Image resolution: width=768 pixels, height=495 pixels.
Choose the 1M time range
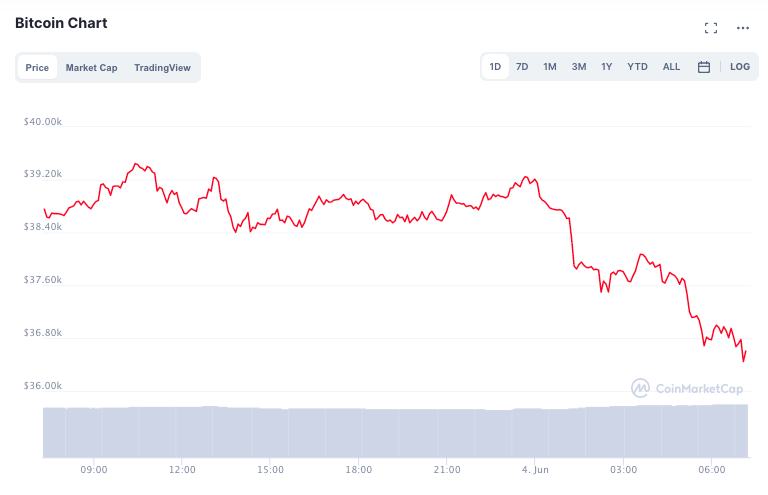pos(550,67)
